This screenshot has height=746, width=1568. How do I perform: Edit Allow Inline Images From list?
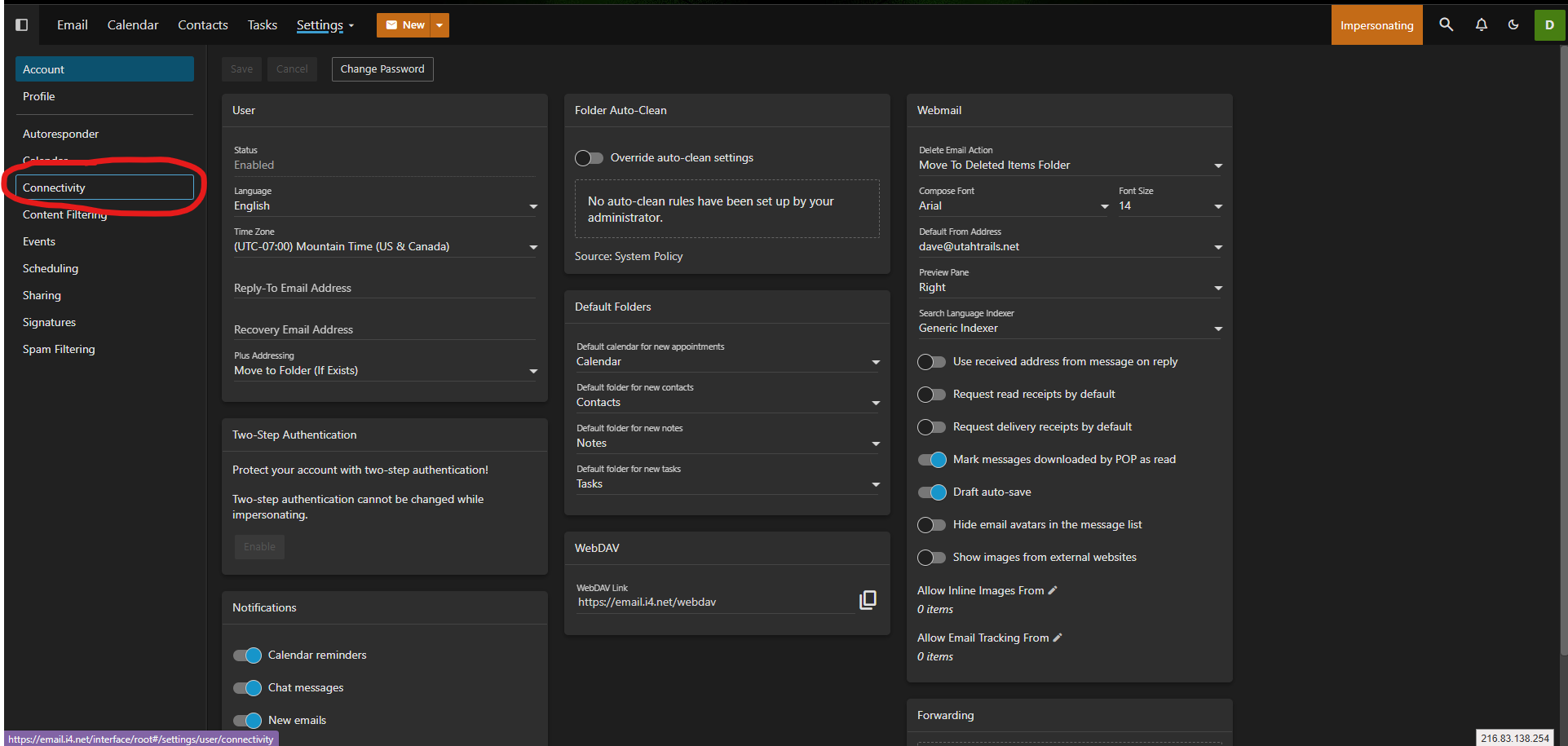pyautogui.click(x=1053, y=590)
